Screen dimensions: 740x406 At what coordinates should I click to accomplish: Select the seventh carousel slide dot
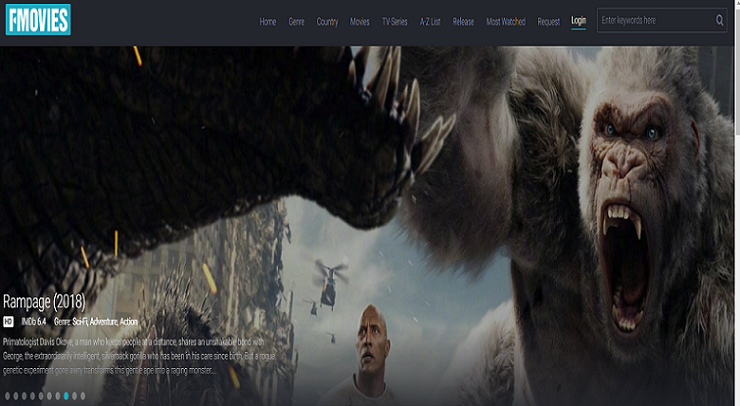[58, 396]
